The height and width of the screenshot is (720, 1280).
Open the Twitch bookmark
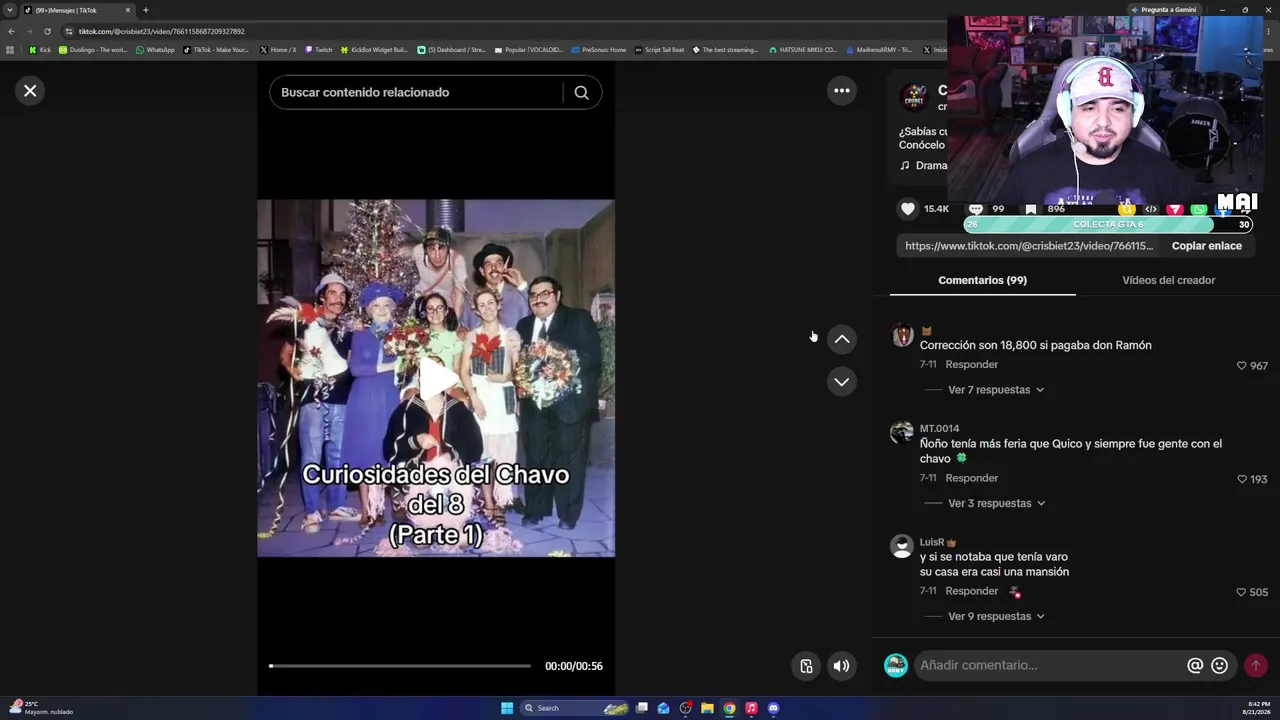(319, 50)
